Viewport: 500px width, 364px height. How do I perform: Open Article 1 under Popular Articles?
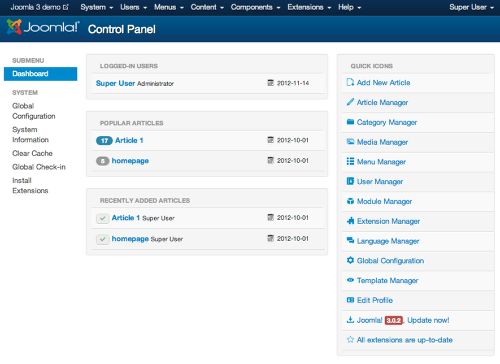click(129, 140)
